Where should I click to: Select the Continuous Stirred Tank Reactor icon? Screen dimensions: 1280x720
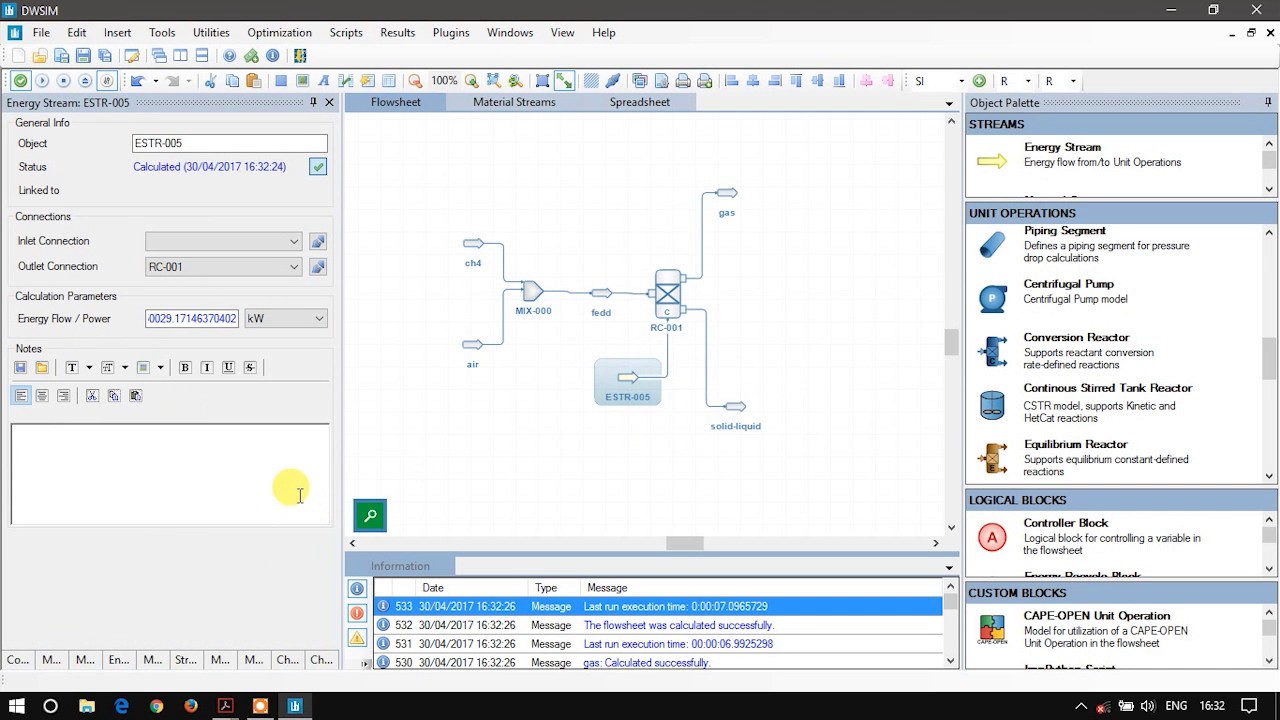tap(992, 404)
